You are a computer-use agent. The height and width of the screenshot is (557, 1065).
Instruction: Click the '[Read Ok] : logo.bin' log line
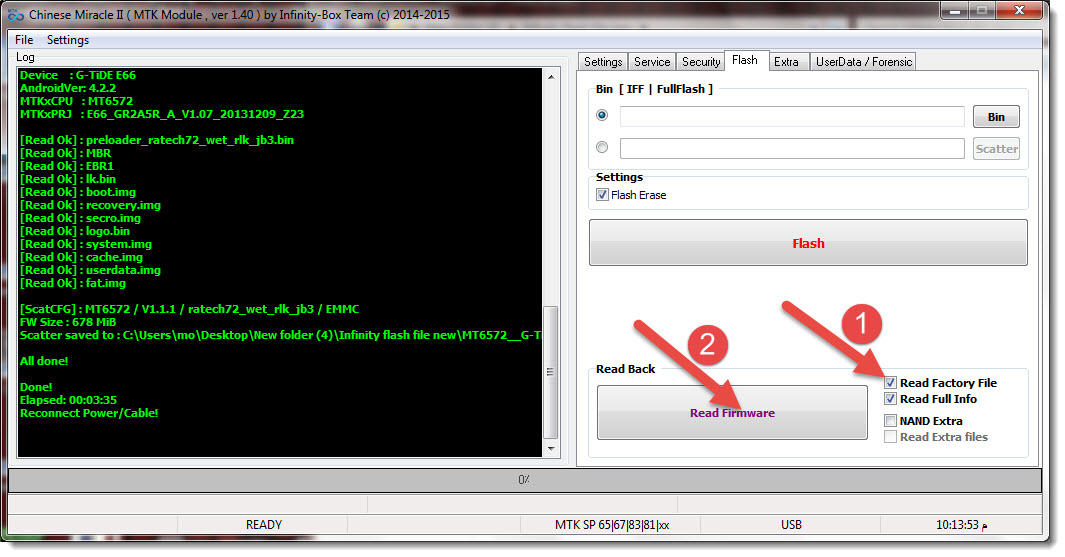click(75, 231)
